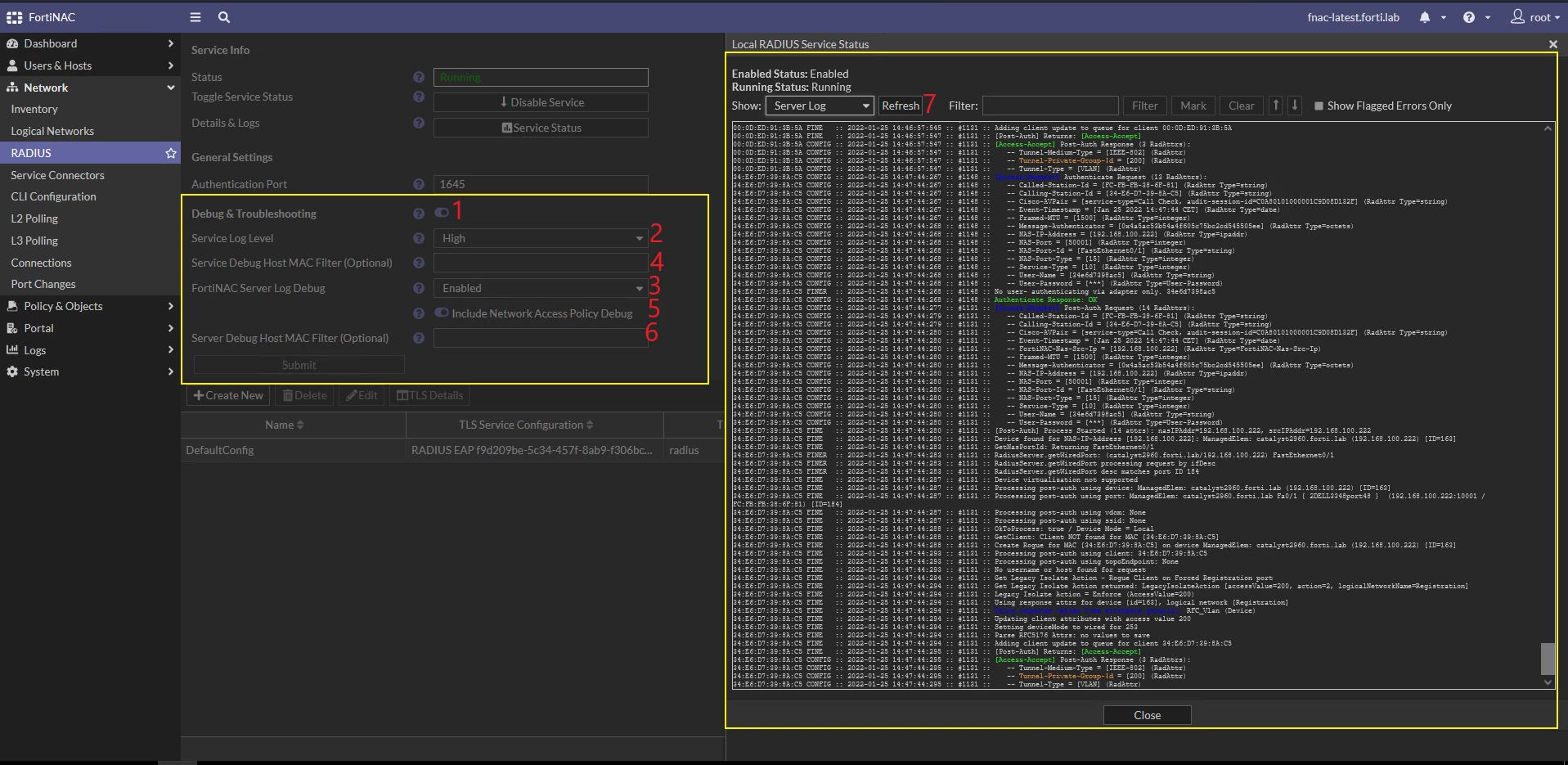Toggle the Debug & Troubleshooting switch
Viewport: 1568px width, 765px height.
click(x=442, y=213)
